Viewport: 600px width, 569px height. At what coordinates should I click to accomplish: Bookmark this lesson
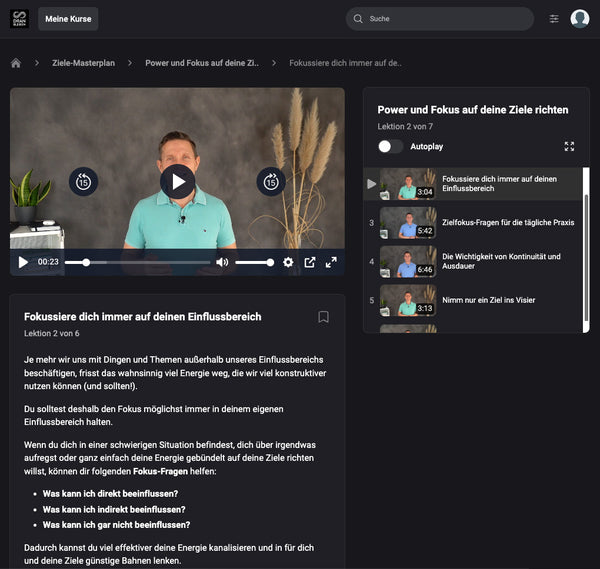(x=323, y=317)
